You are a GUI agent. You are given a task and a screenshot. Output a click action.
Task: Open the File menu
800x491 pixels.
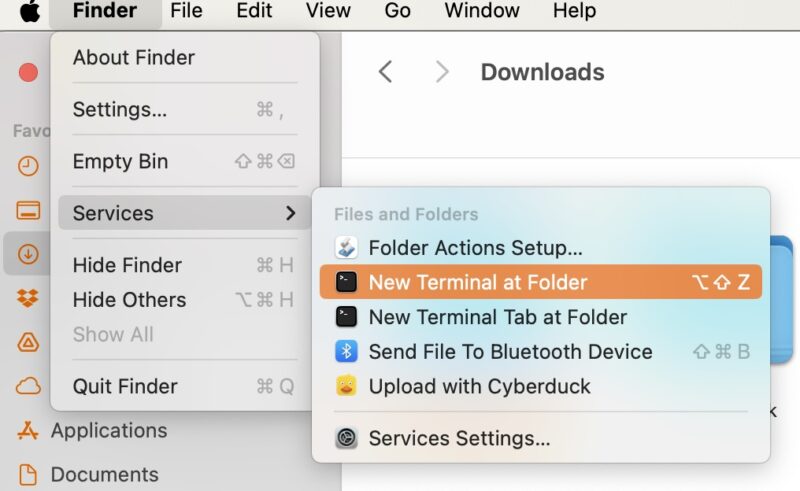click(x=186, y=12)
